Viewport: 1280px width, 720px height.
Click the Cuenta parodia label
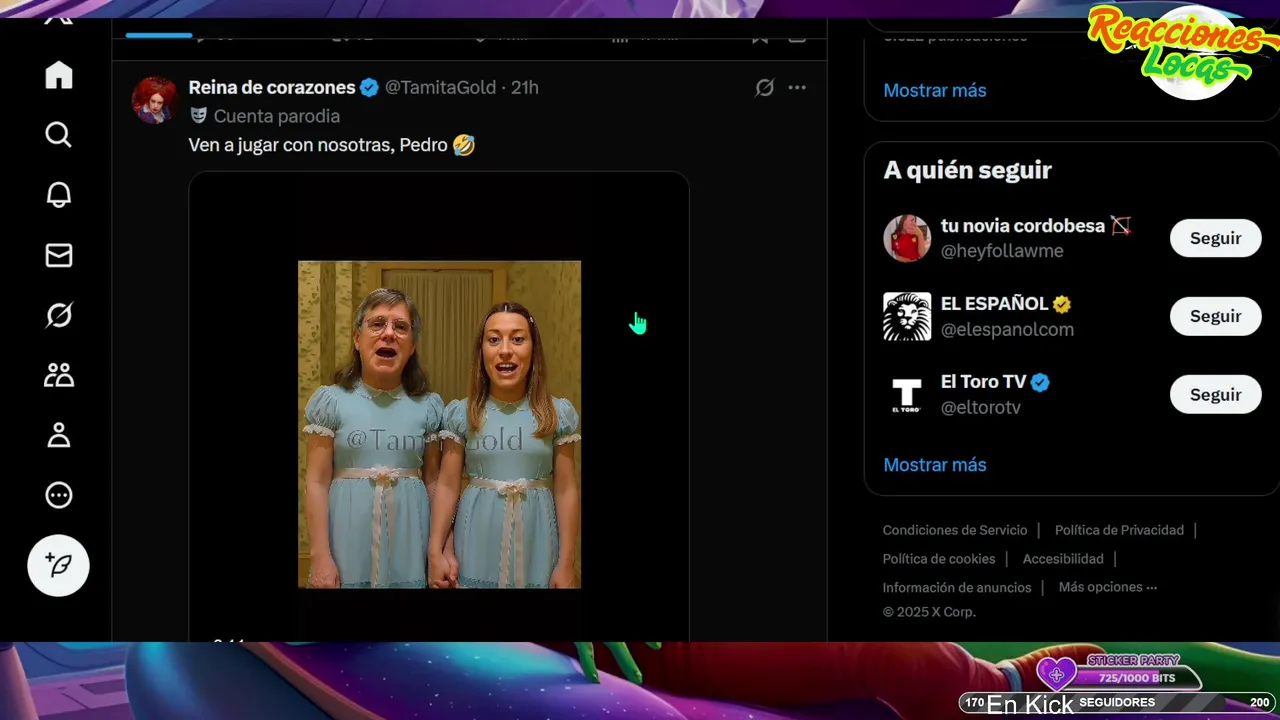pos(276,116)
